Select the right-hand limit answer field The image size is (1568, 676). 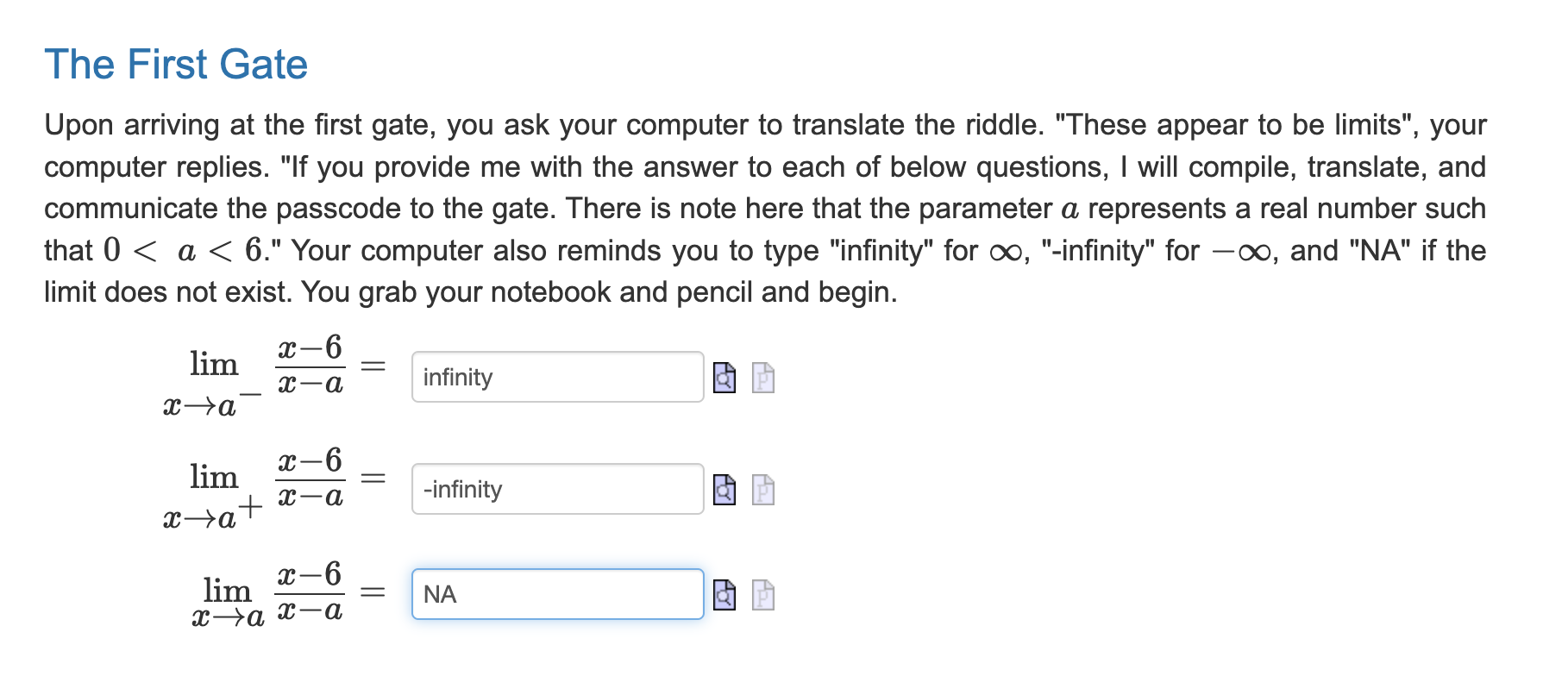click(557, 490)
